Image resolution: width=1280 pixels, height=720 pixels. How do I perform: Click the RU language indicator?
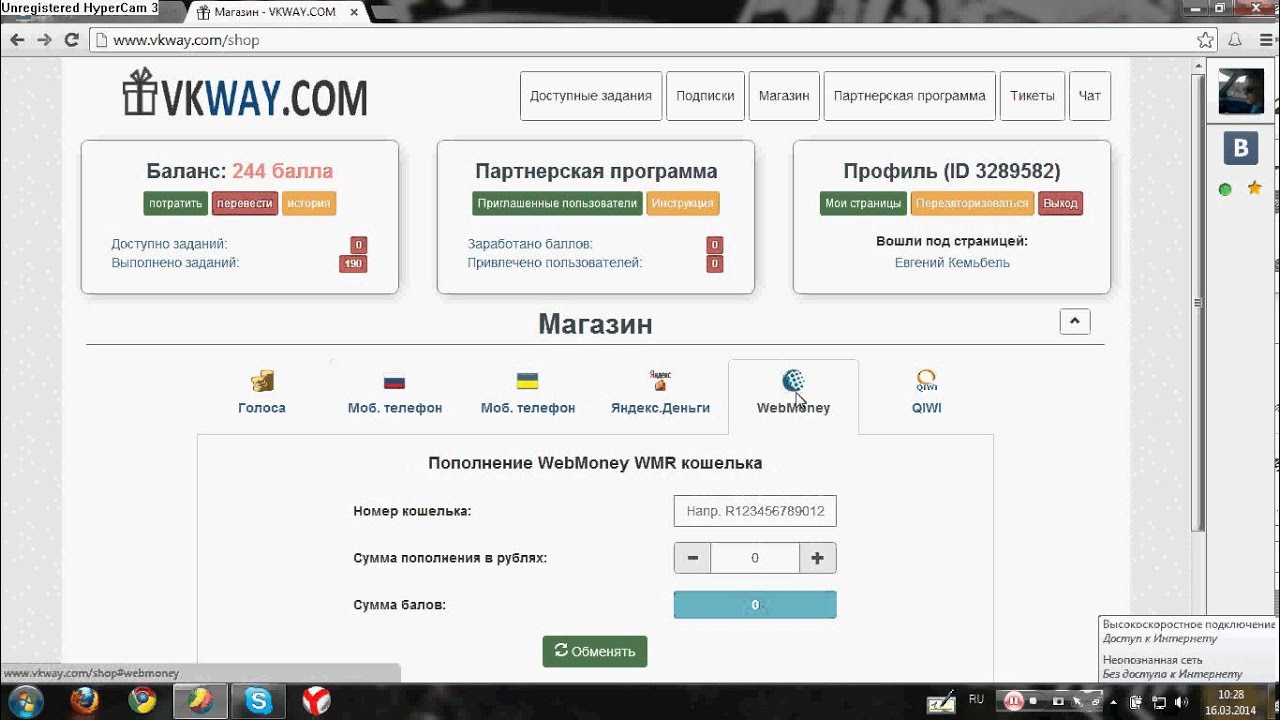pos(976,700)
